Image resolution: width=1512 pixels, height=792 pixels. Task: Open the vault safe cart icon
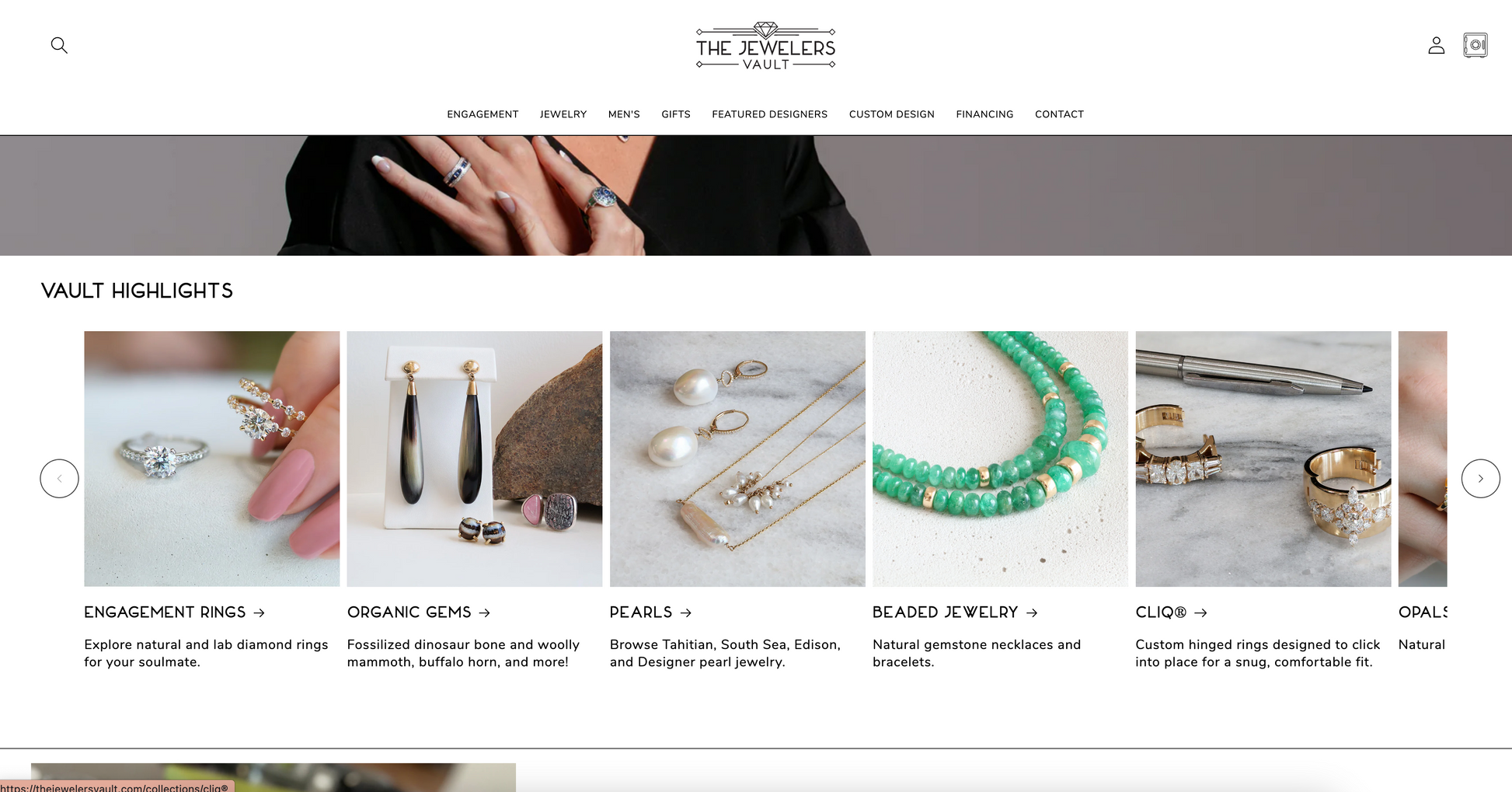[x=1475, y=45]
